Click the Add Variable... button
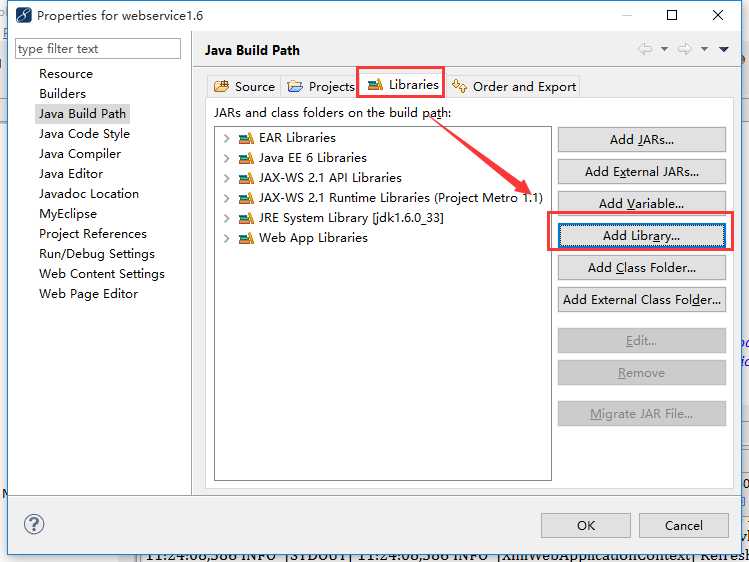This screenshot has height=562, width=749. [642, 203]
